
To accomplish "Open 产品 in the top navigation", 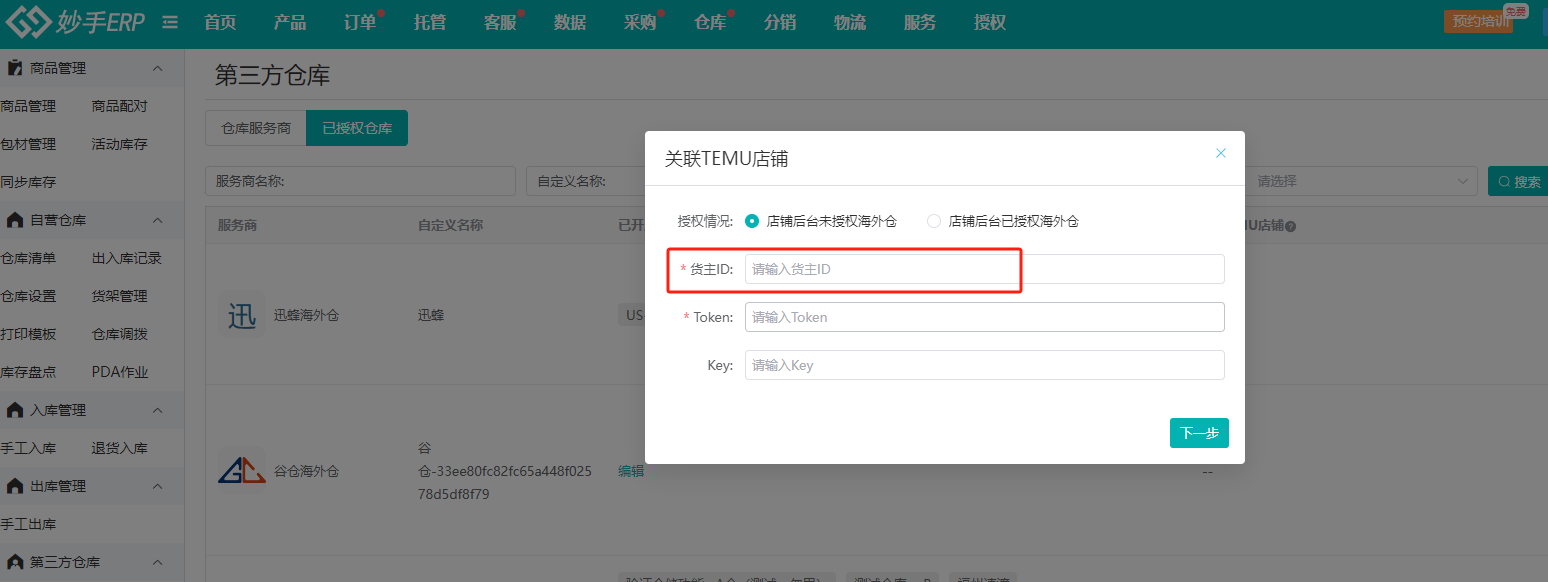I will point(290,22).
